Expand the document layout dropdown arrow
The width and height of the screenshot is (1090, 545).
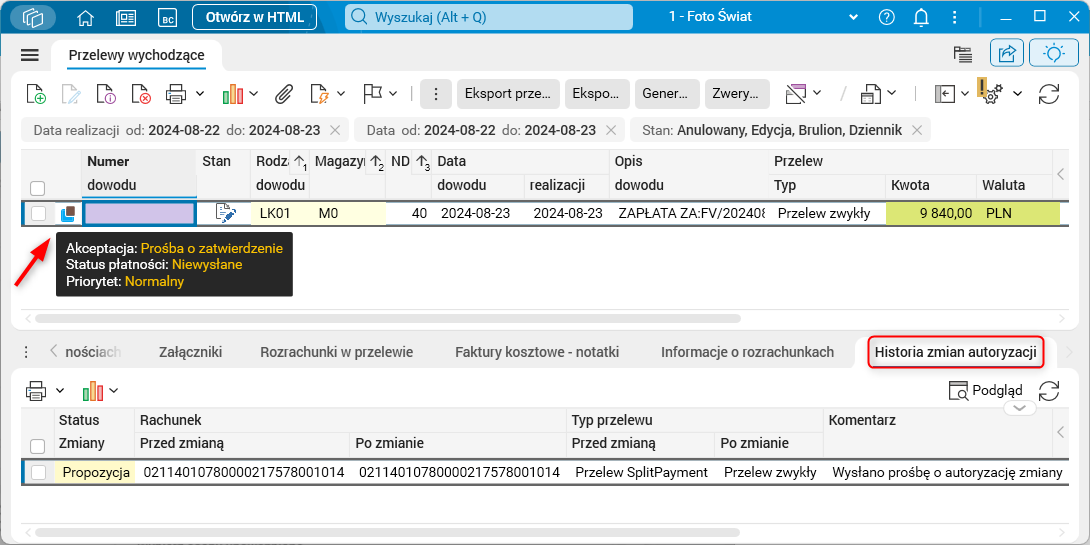[x=891, y=93]
